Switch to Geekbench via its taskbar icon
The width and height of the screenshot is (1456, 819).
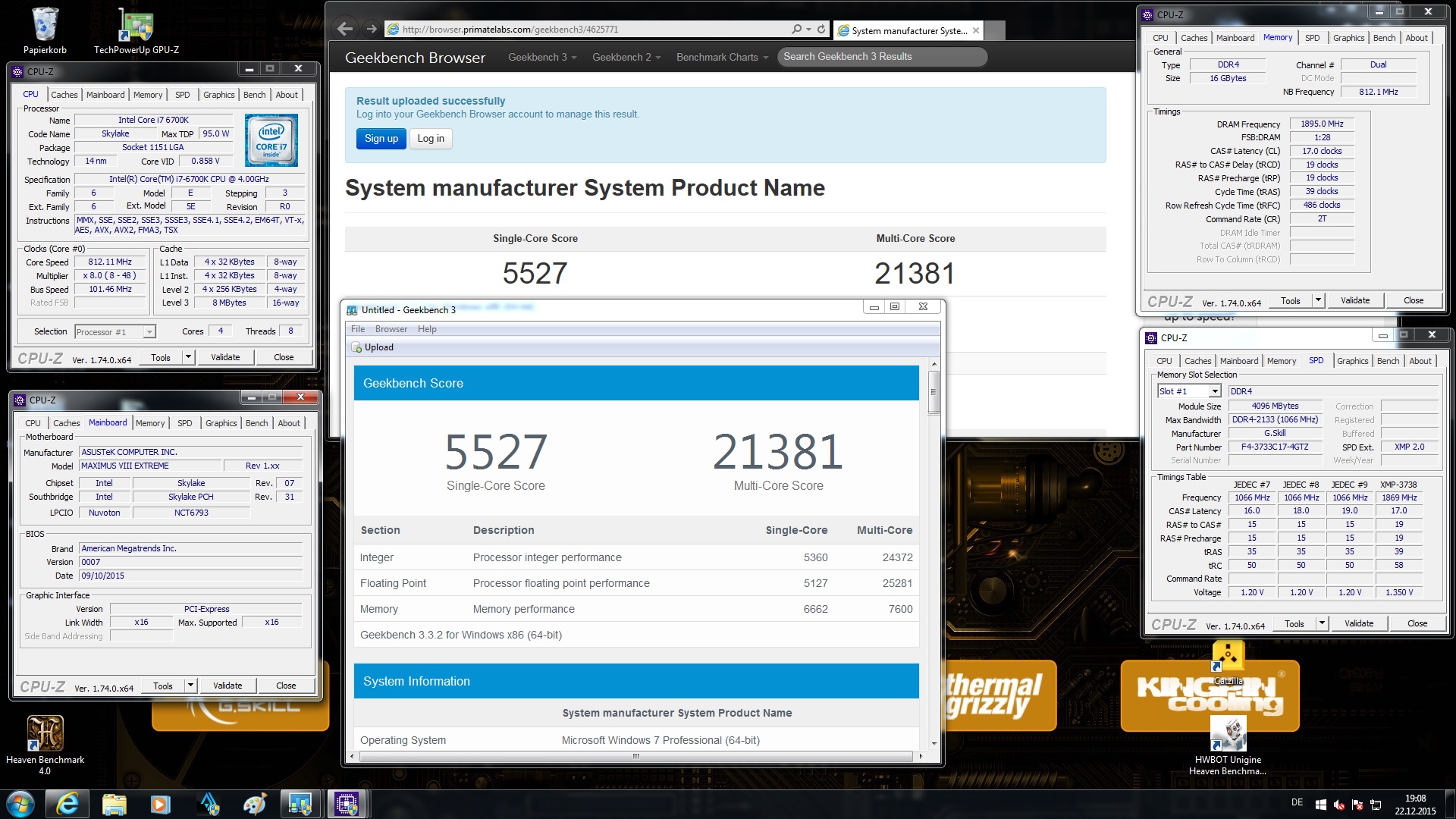coord(300,804)
